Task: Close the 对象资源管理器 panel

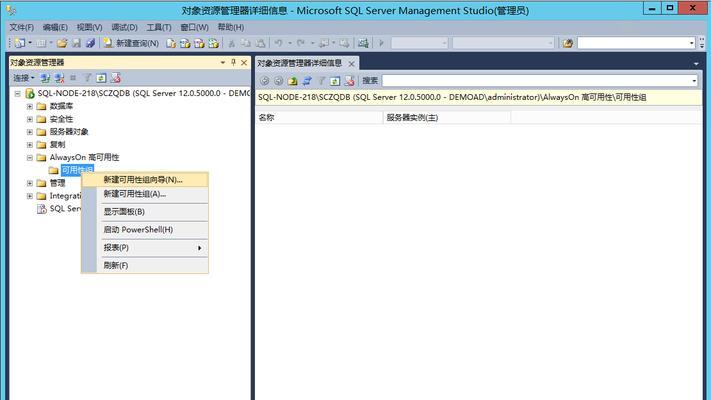Action: [x=244, y=63]
